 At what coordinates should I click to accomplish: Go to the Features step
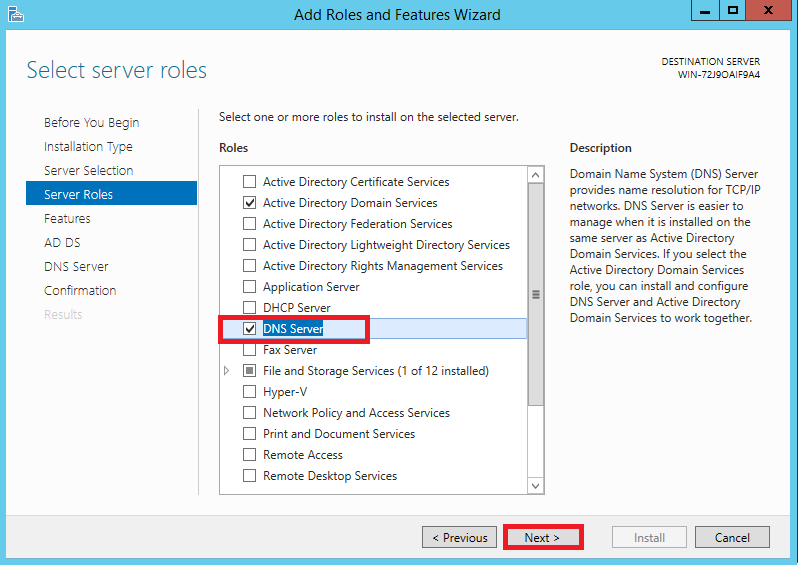point(67,219)
